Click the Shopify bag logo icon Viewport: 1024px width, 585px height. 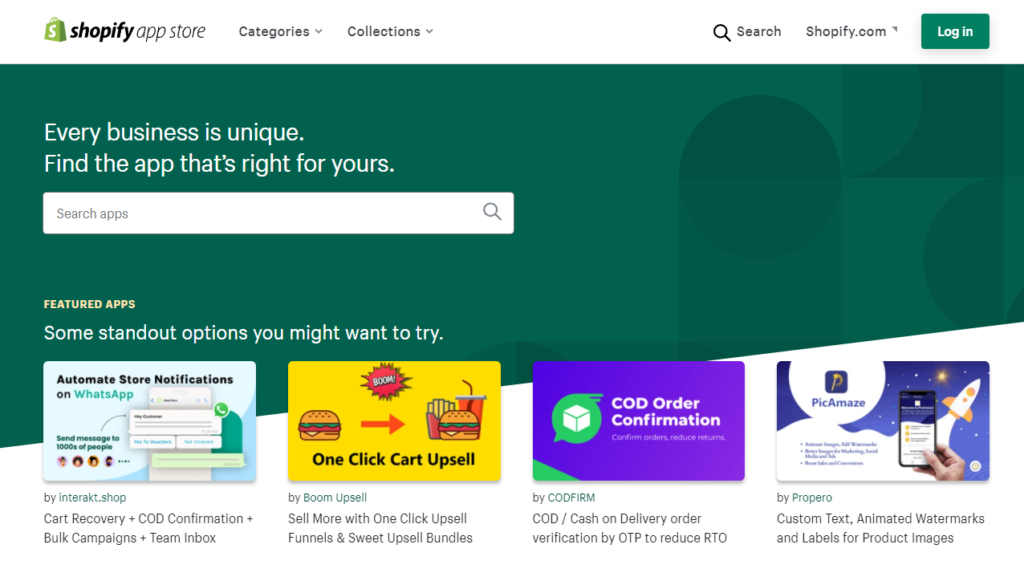pyautogui.click(x=55, y=30)
